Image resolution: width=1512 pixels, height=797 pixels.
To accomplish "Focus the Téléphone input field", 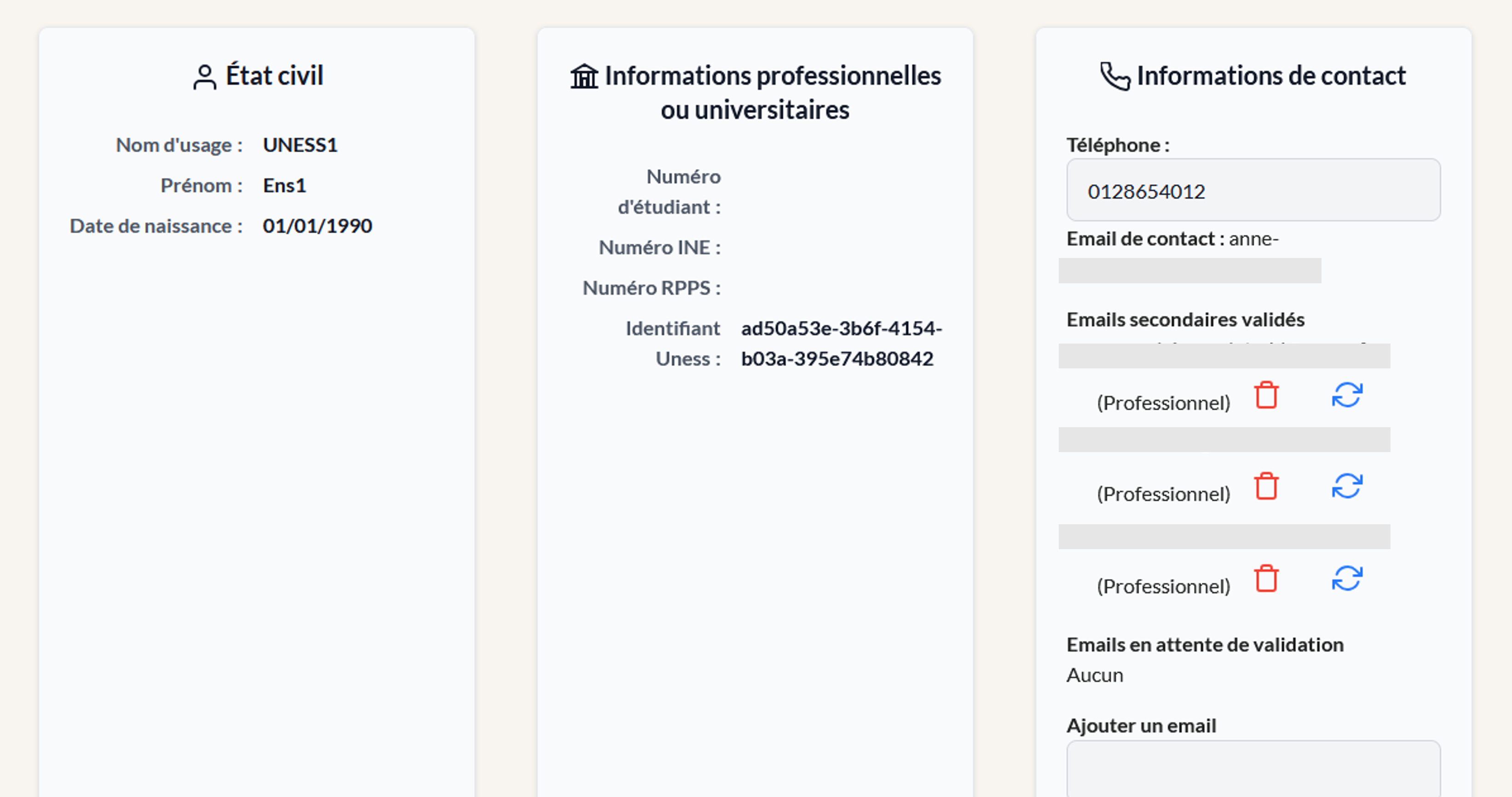I will 1253,190.
